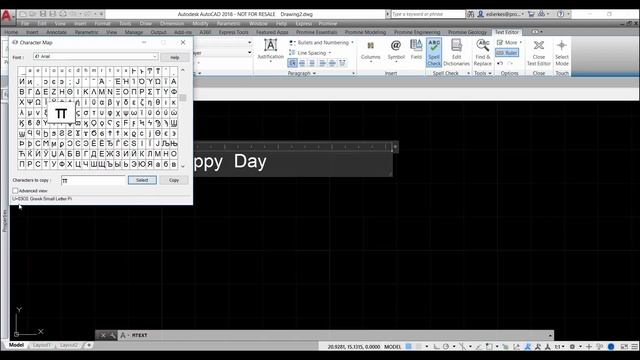
Task: Click Characters to copy field
Action: [x=93, y=180]
